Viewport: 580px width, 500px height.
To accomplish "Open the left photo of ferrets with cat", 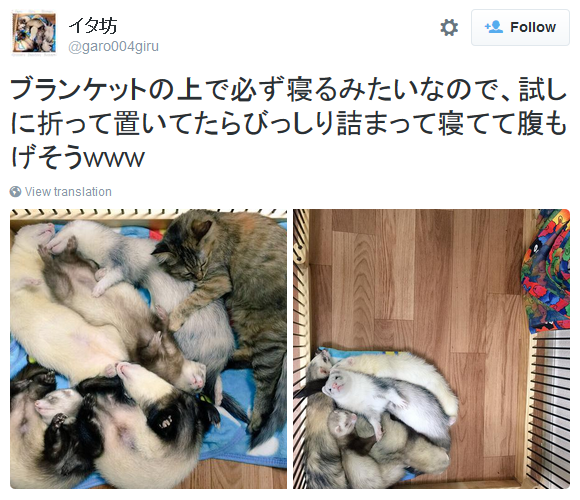I will pyautogui.click(x=148, y=349).
